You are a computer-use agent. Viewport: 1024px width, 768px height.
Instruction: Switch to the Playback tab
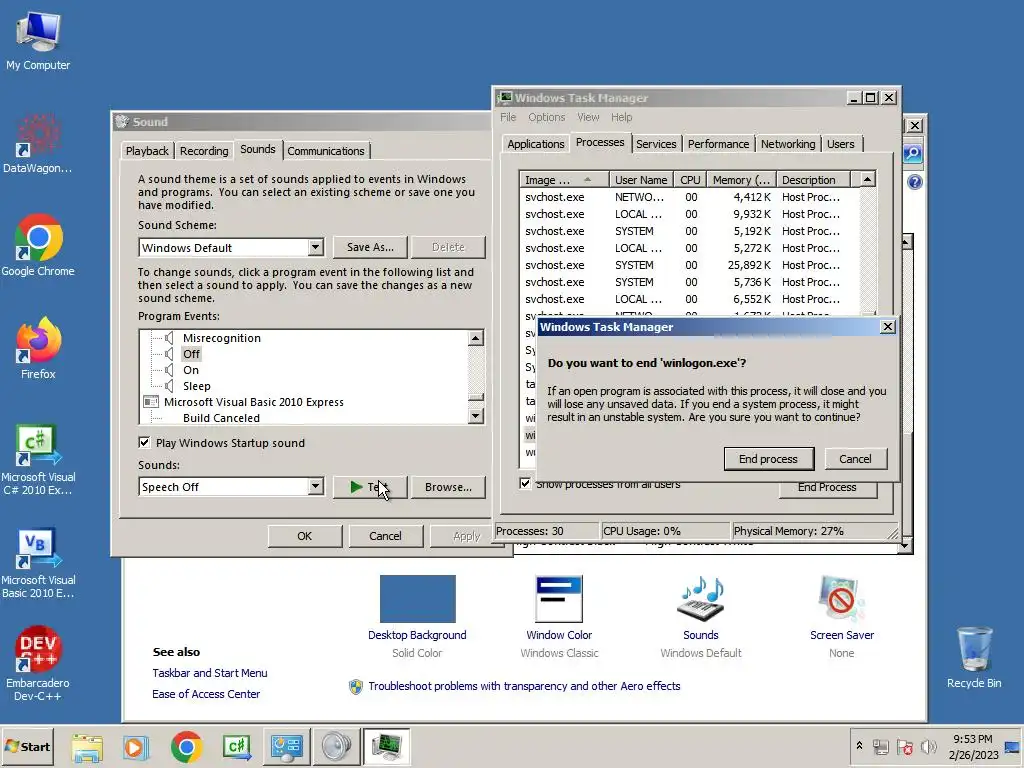coord(147,151)
